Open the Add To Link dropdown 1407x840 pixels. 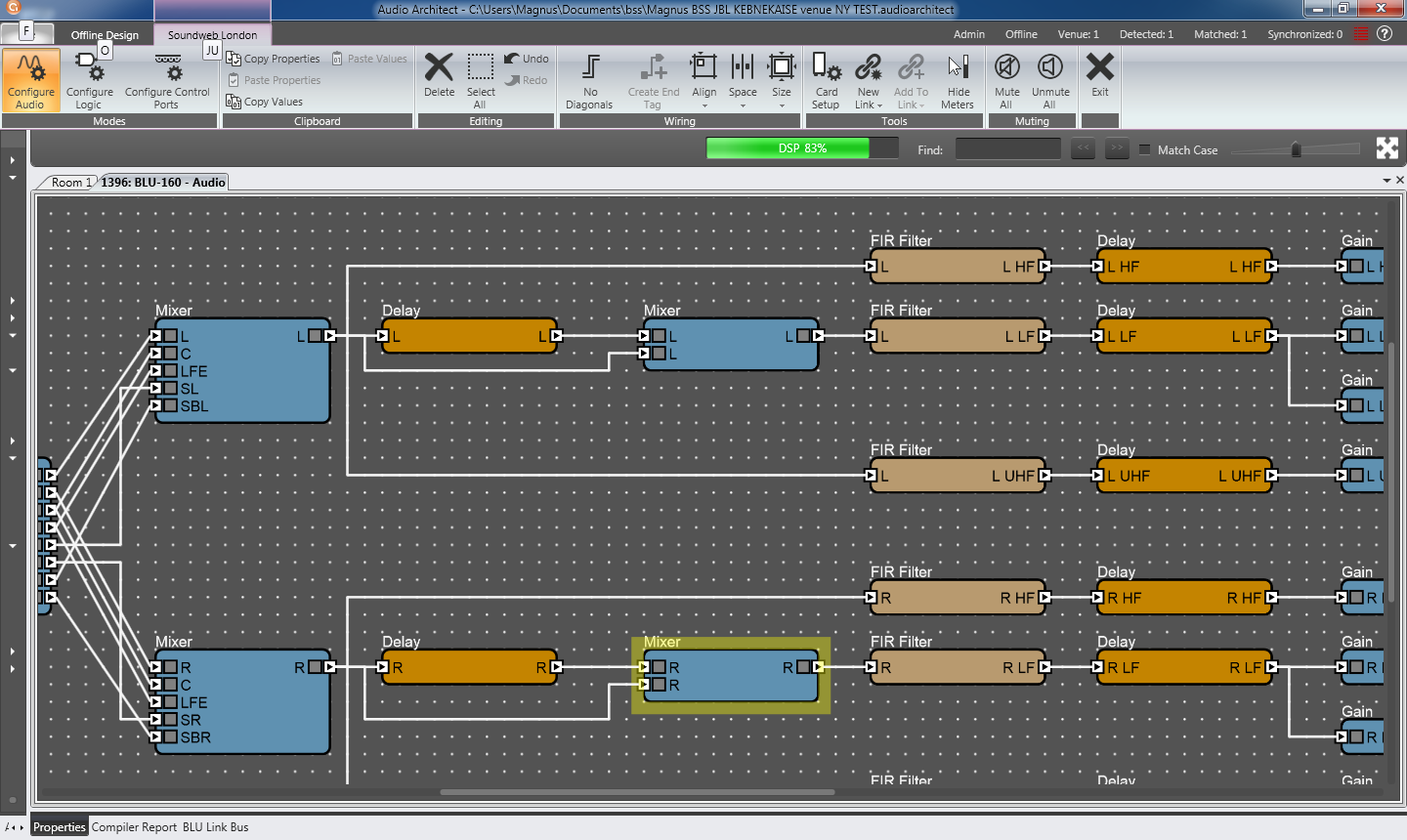pos(911,80)
